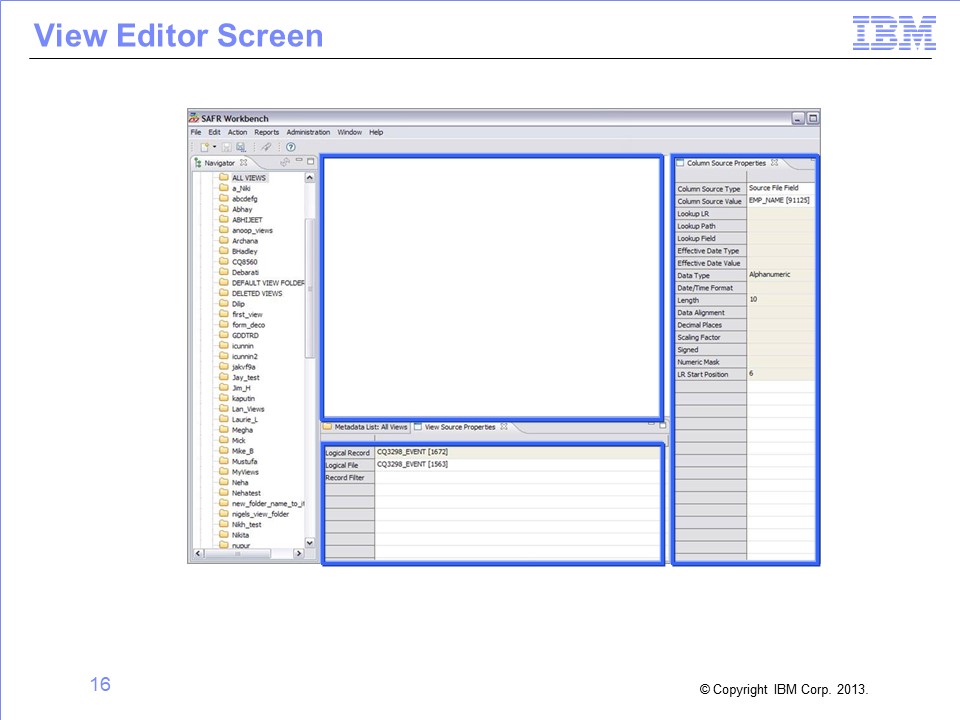960x720 pixels.
Task: Click the empty Record Filter value cell
Action: click(518, 477)
